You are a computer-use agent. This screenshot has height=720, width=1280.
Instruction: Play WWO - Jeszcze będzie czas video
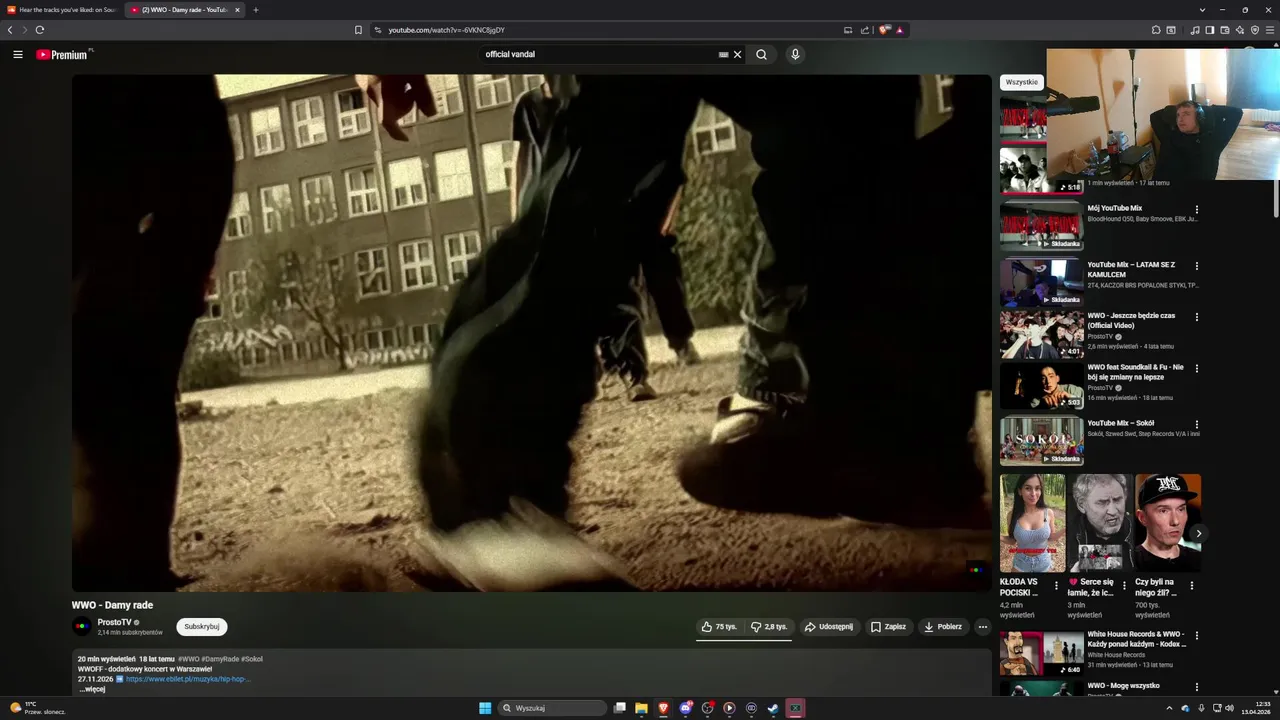tap(1041, 334)
